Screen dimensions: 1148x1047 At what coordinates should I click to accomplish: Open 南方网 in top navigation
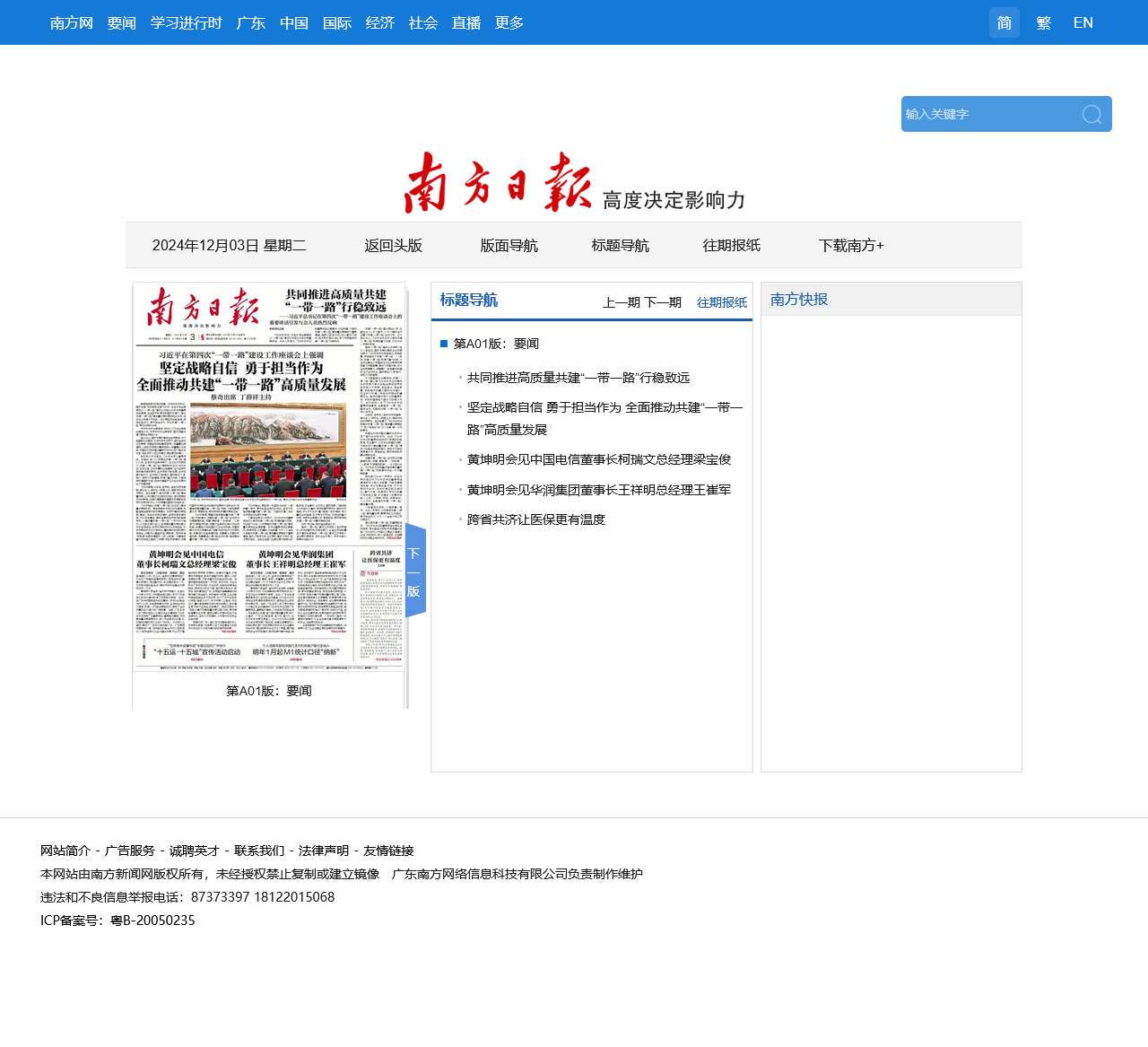tap(72, 22)
